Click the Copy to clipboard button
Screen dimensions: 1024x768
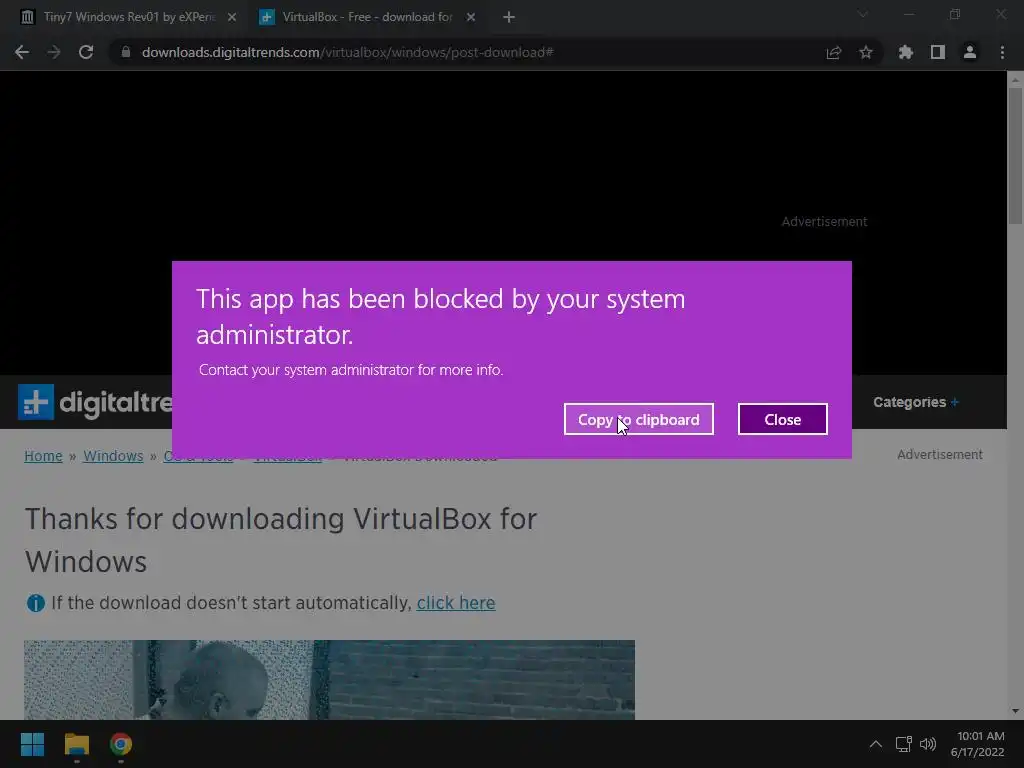click(x=639, y=419)
